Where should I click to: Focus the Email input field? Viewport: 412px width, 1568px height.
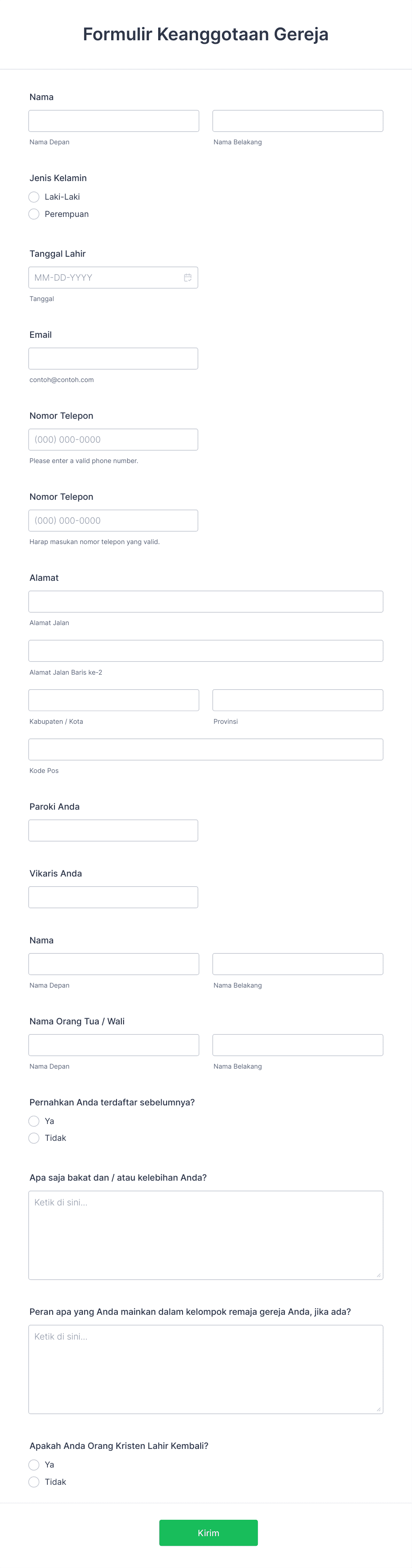113,358
